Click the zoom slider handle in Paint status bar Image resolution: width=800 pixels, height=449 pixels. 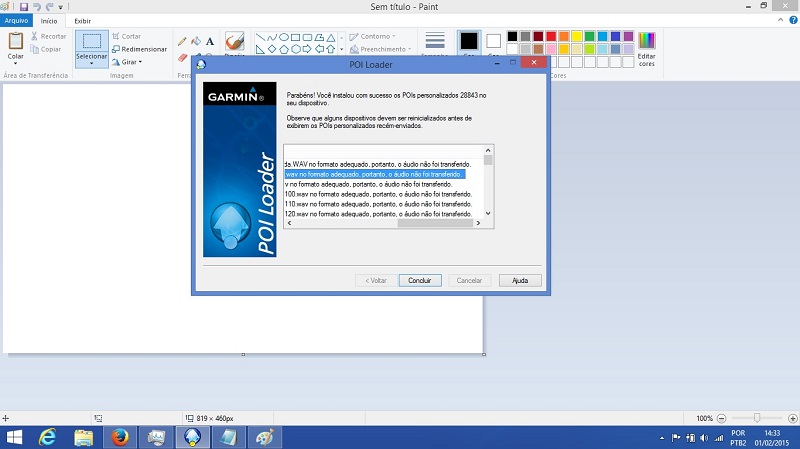(757, 418)
